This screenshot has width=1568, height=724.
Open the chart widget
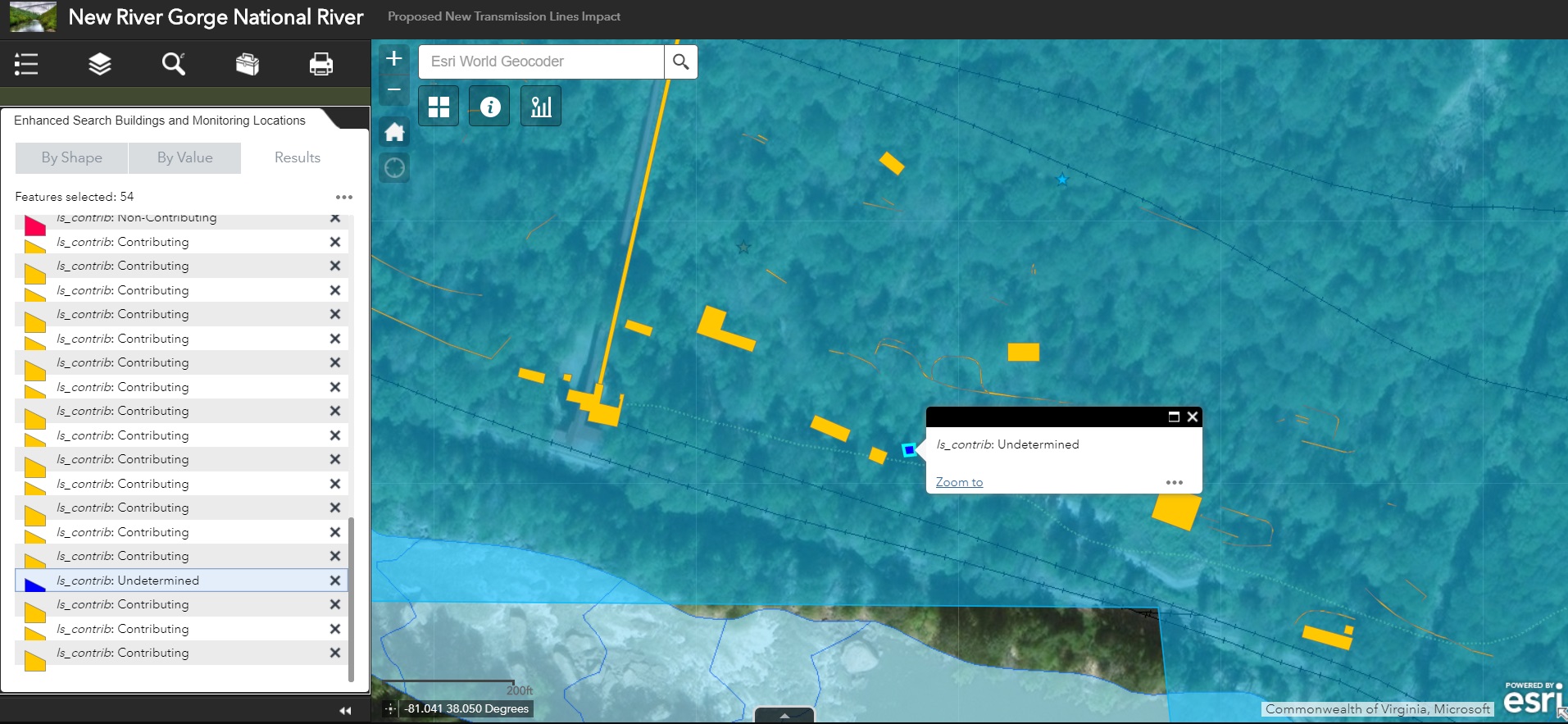tap(541, 107)
